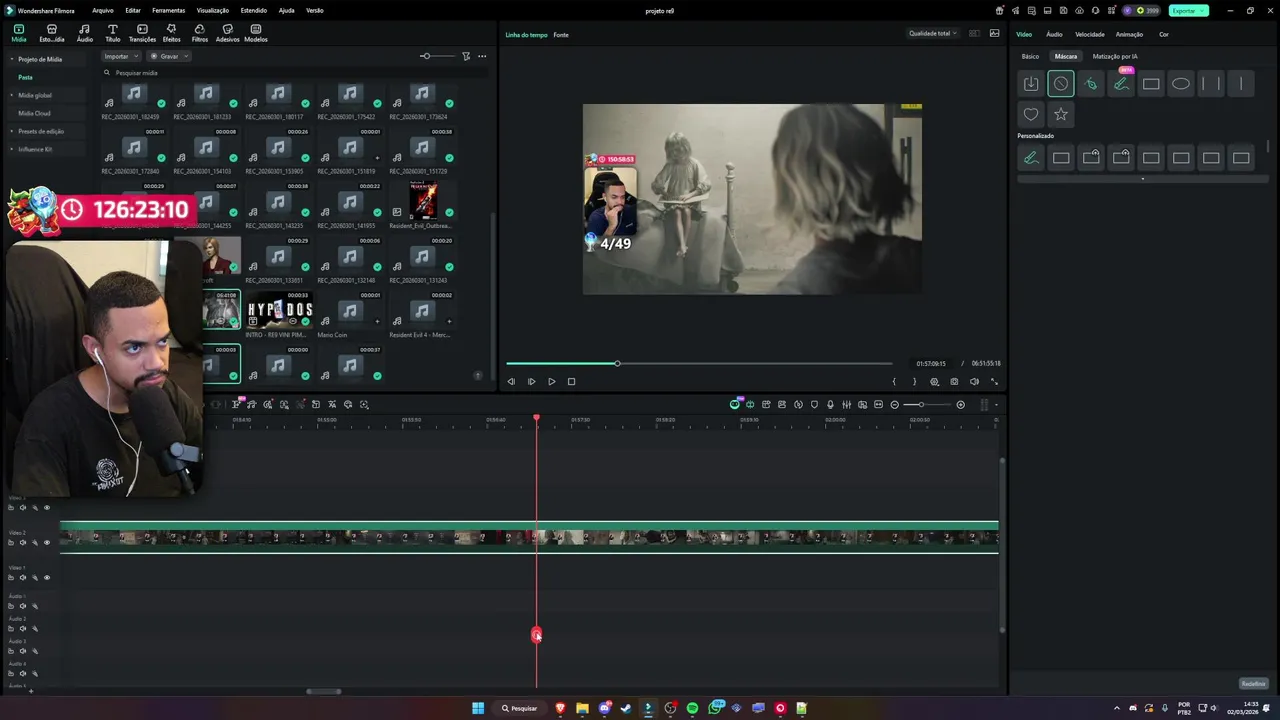1280x720 pixels.
Task: Select the Fonte preview tab
Action: click(561, 35)
